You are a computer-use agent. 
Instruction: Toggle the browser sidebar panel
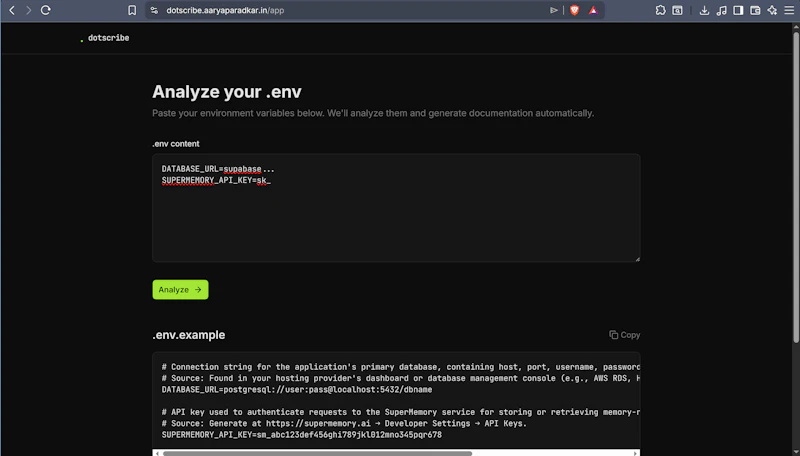click(738, 10)
